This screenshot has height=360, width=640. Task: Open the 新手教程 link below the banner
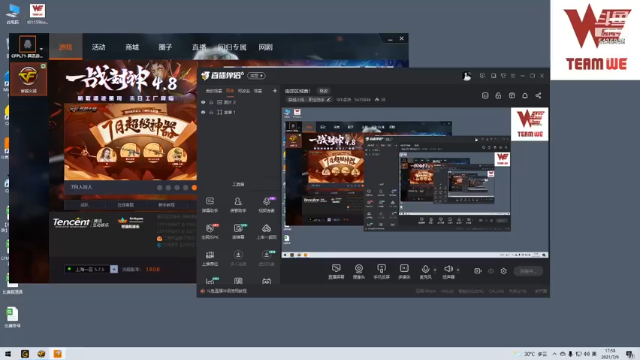click(166, 205)
